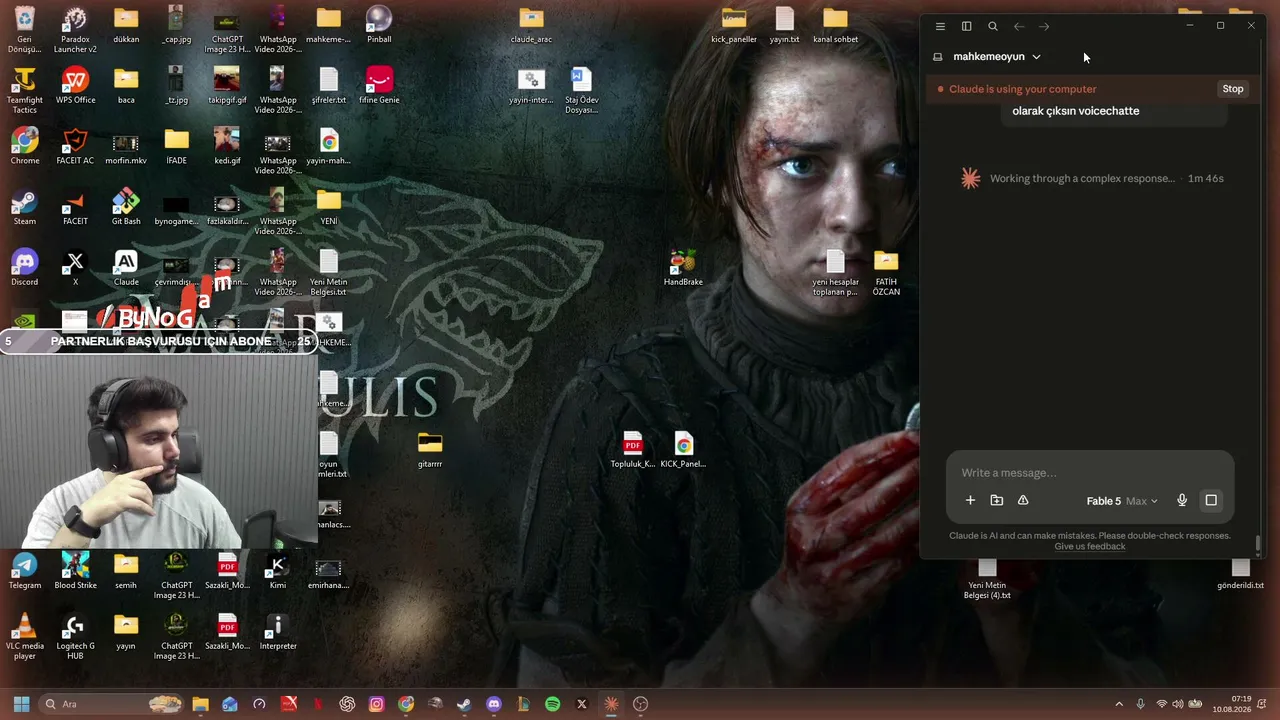This screenshot has width=1280, height=720.
Task: Select the fifine Genie desktop icon
Action: 379,86
